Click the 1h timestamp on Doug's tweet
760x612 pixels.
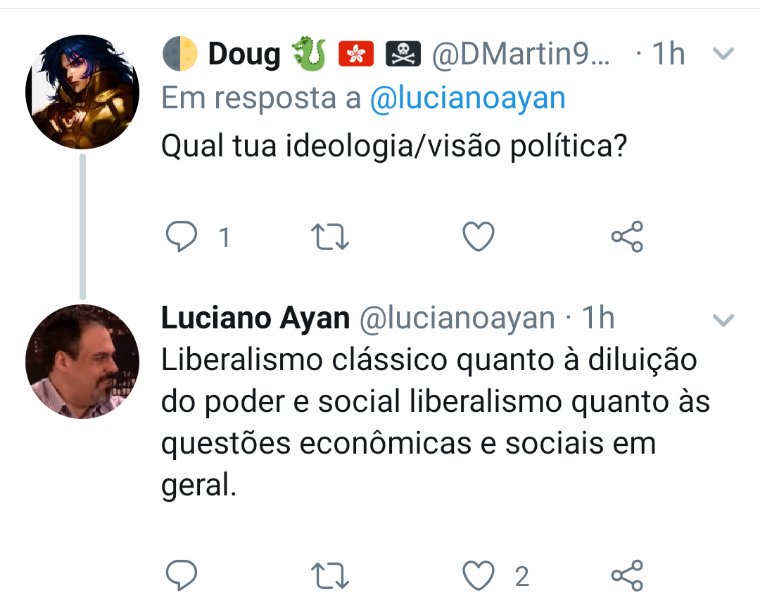coord(668,54)
